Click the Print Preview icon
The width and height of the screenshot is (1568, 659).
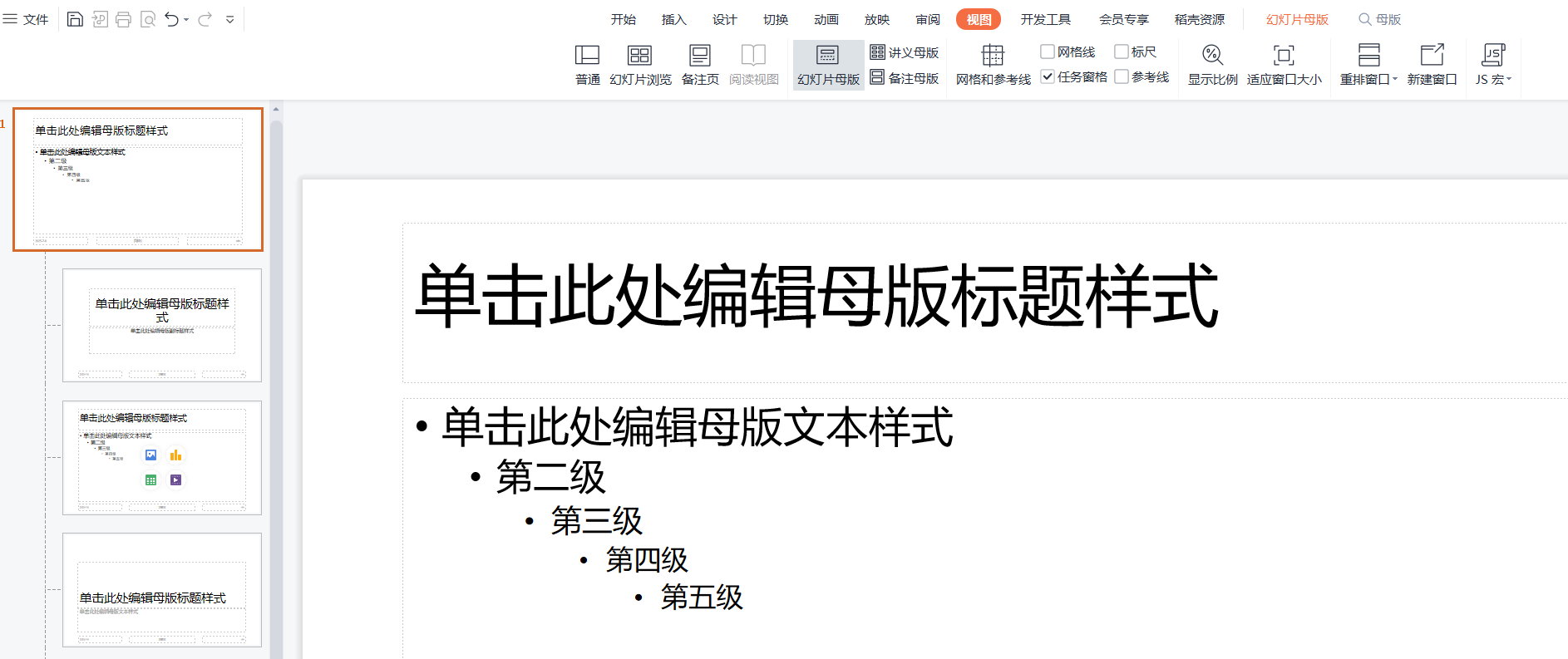(148, 19)
